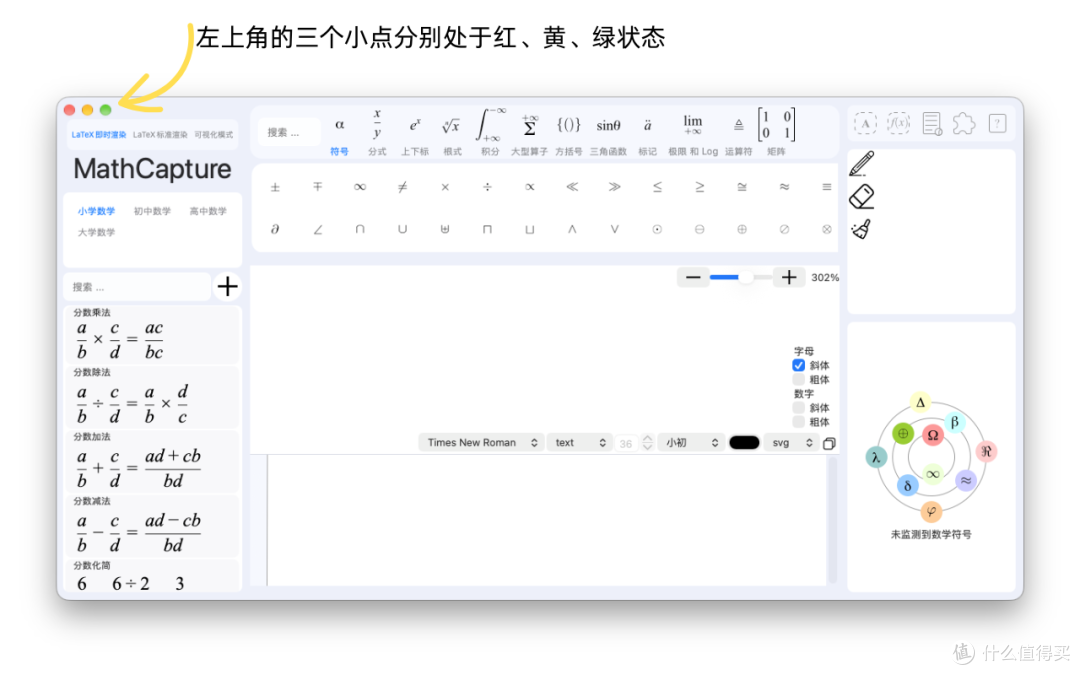Open the 极限 和 Log category

tap(693, 133)
